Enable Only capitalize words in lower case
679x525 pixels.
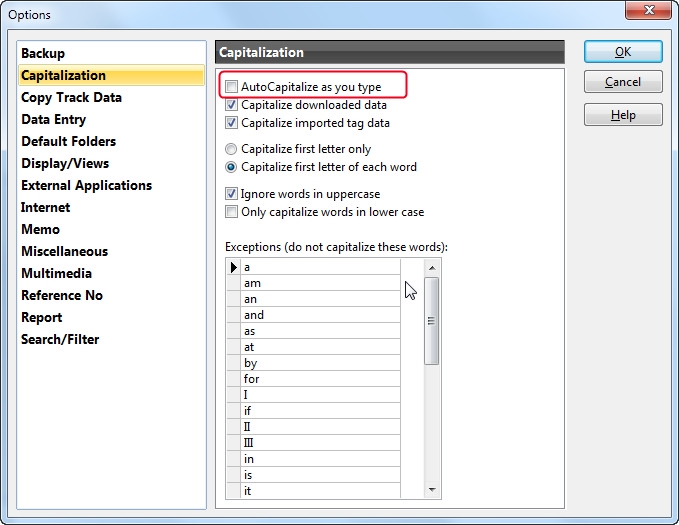232,212
